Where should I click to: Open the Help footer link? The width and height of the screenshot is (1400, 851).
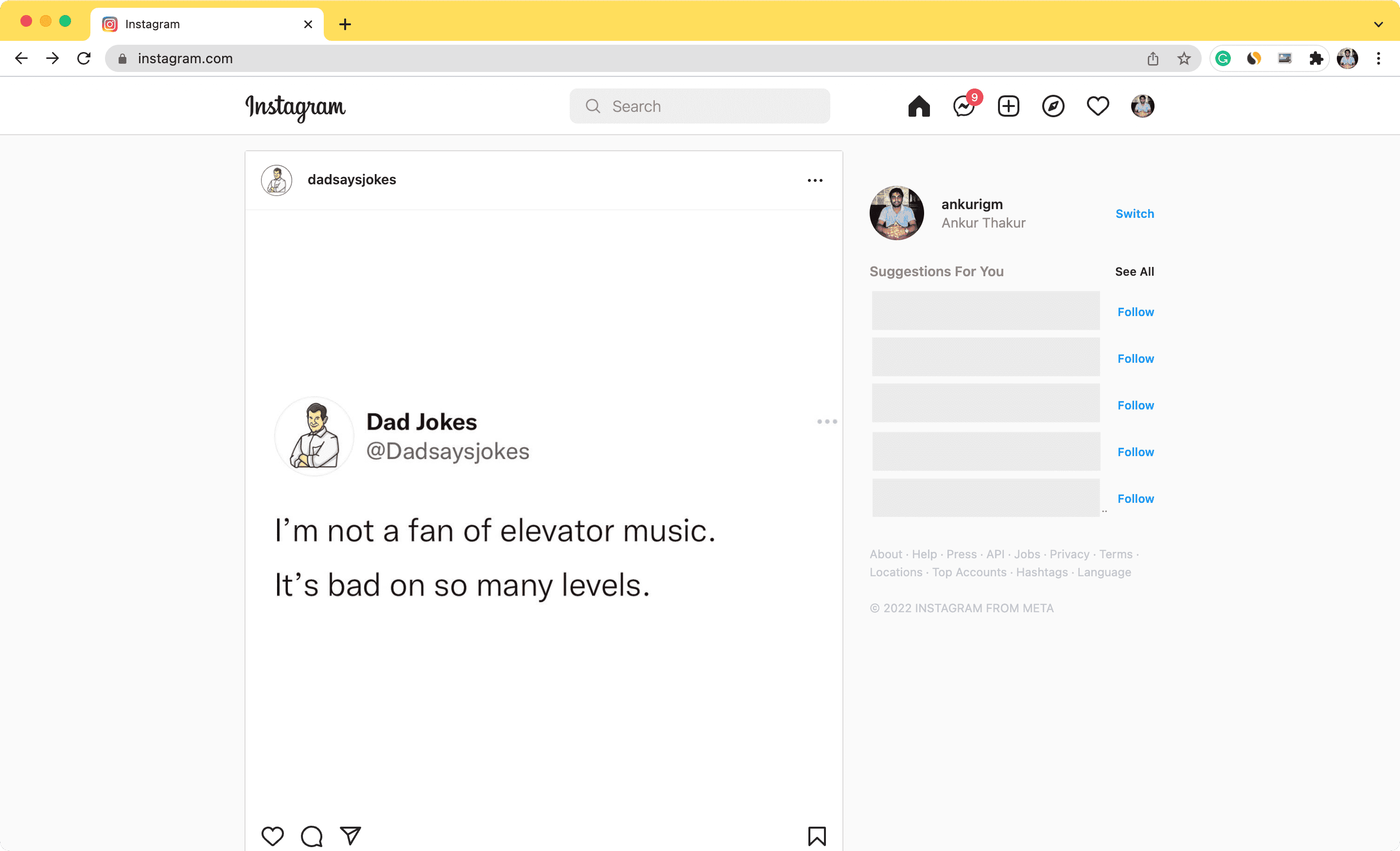click(924, 554)
